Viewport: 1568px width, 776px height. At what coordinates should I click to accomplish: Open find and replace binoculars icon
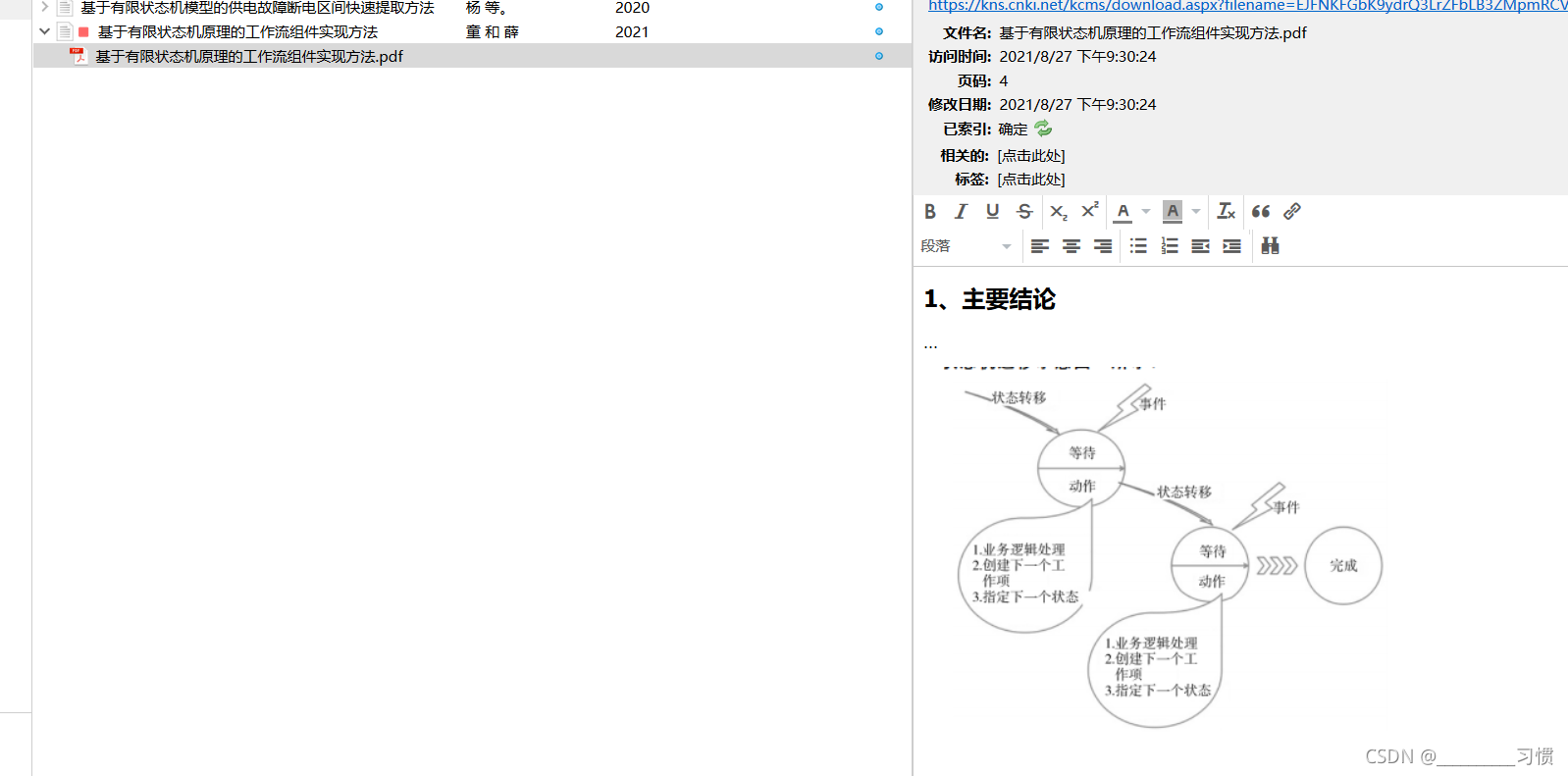pyautogui.click(x=1270, y=246)
